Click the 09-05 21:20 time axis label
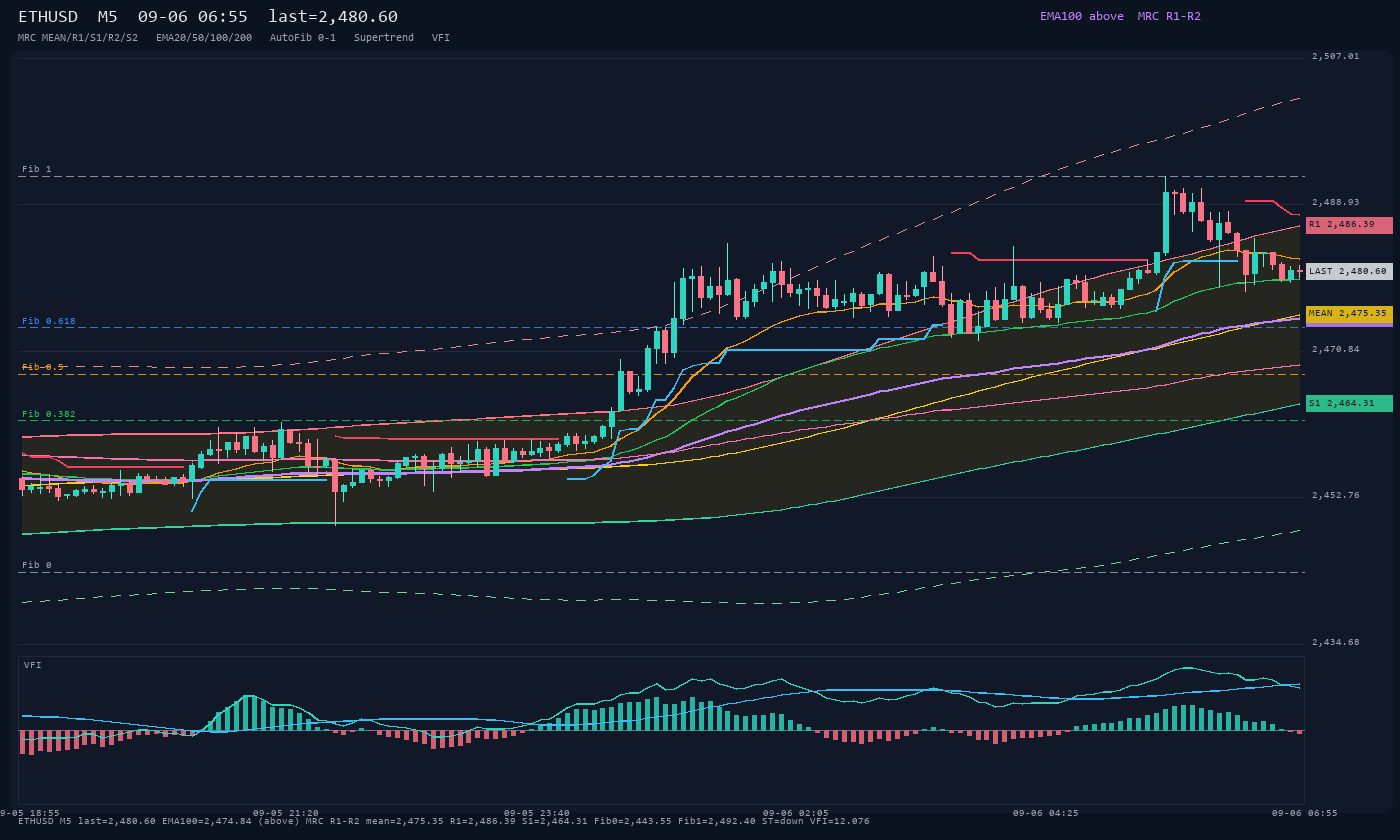This screenshot has height=840, width=1400. click(x=286, y=813)
